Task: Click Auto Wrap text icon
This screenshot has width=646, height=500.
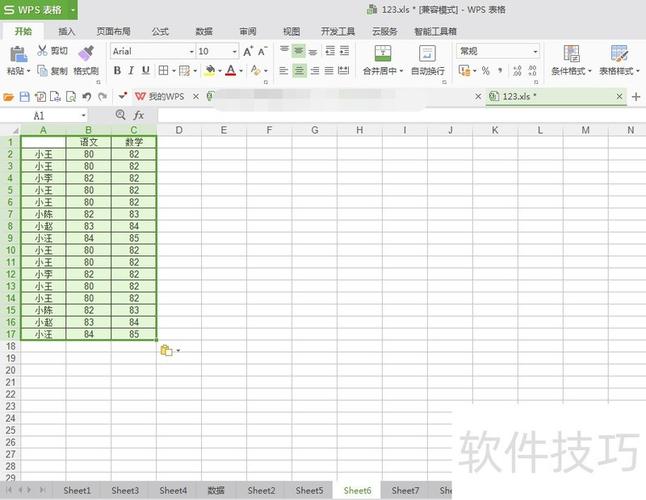Action: (x=427, y=54)
